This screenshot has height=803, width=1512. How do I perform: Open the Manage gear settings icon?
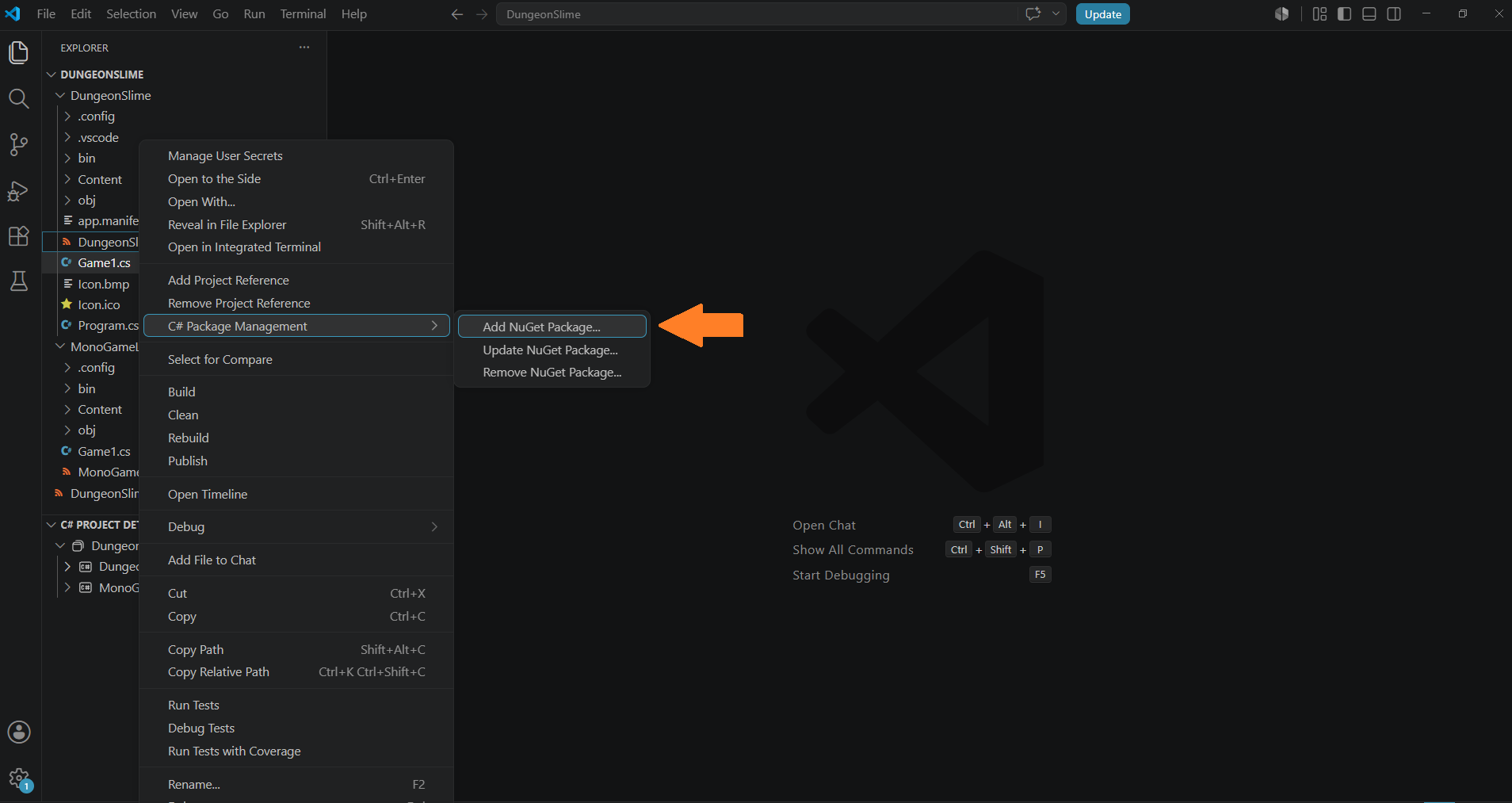pyautogui.click(x=18, y=778)
